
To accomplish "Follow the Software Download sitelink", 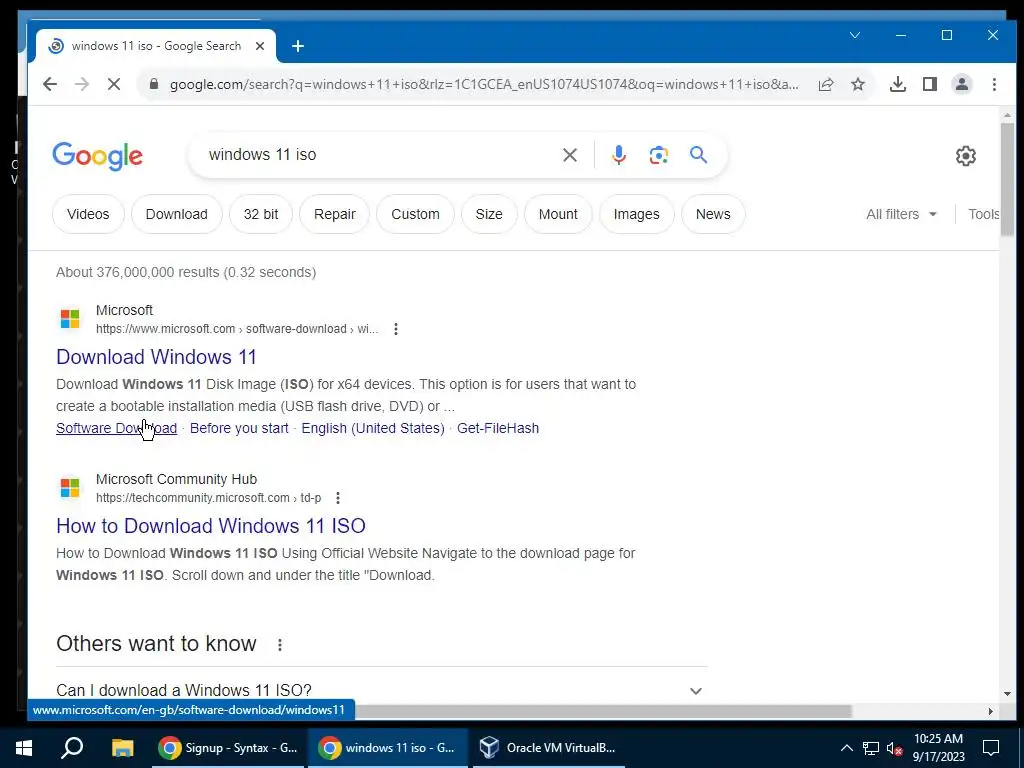I will (x=116, y=428).
